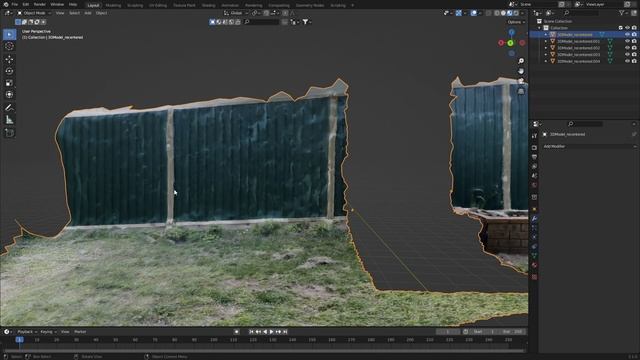
Task: Switch to the Shading workspace tab
Action: pyautogui.click(x=209, y=5)
